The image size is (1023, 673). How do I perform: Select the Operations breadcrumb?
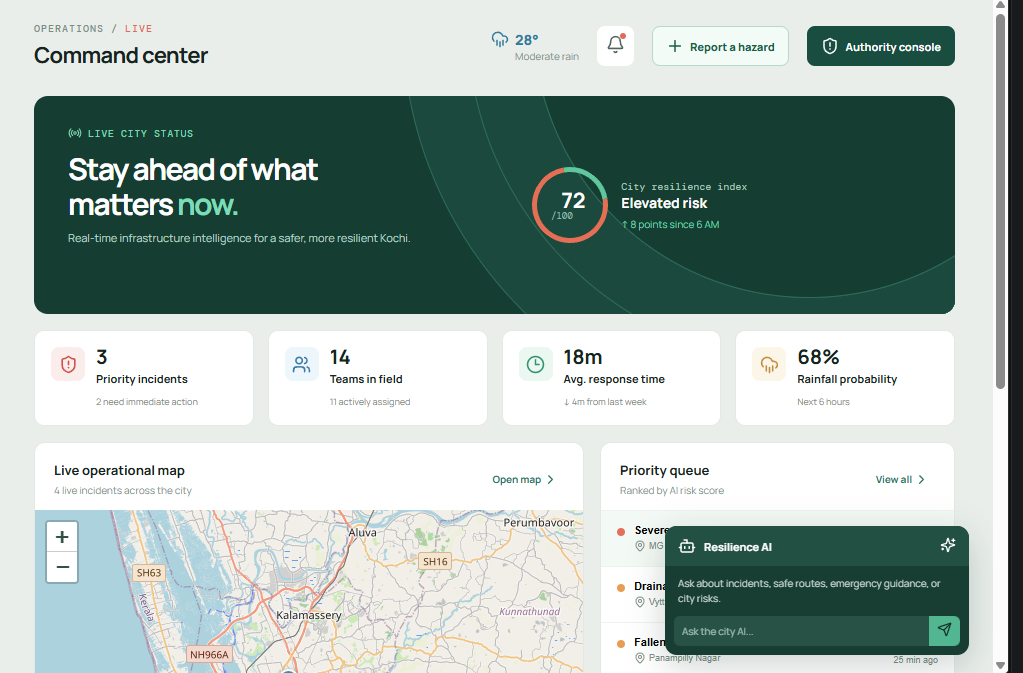pos(69,29)
